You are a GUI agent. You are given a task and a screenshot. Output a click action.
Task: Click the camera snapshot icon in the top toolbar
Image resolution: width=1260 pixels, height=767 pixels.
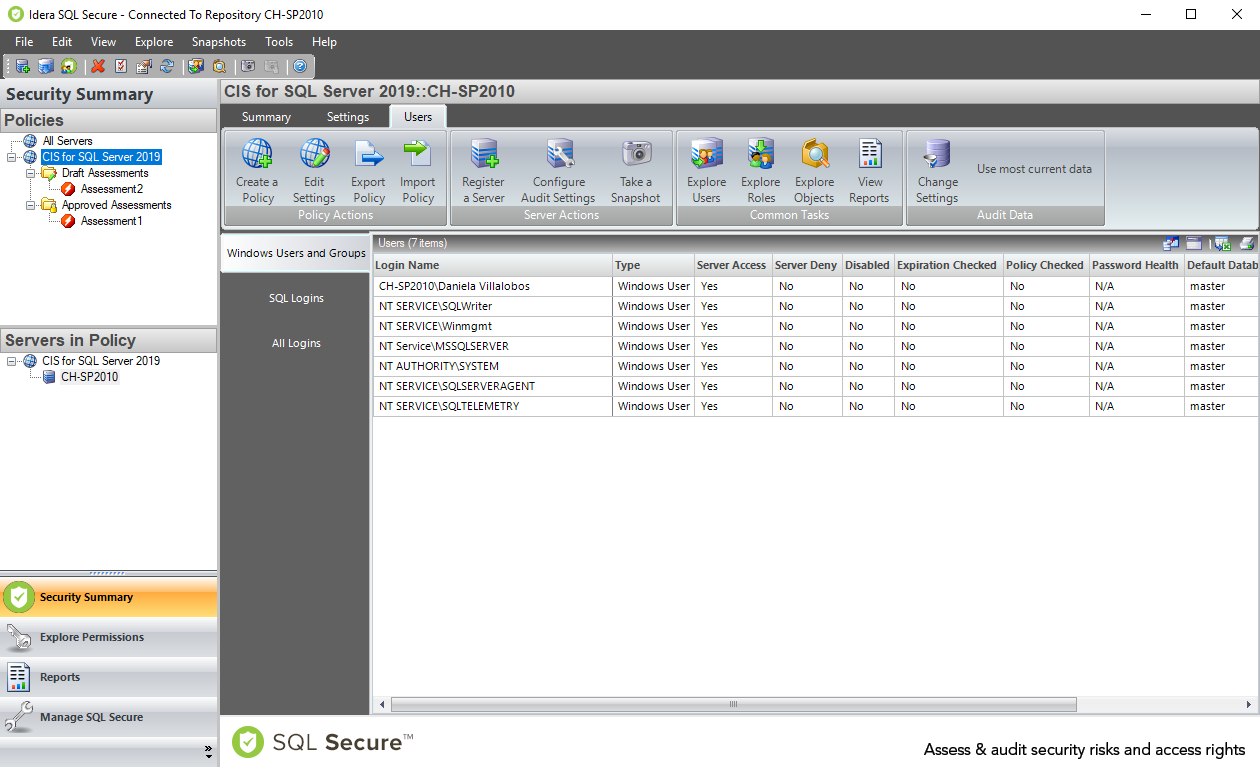[x=248, y=66]
